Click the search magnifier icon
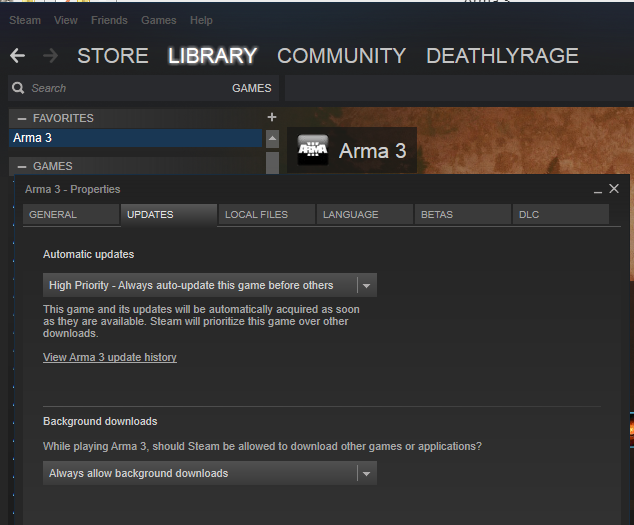The image size is (634, 525). pos(18,88)
